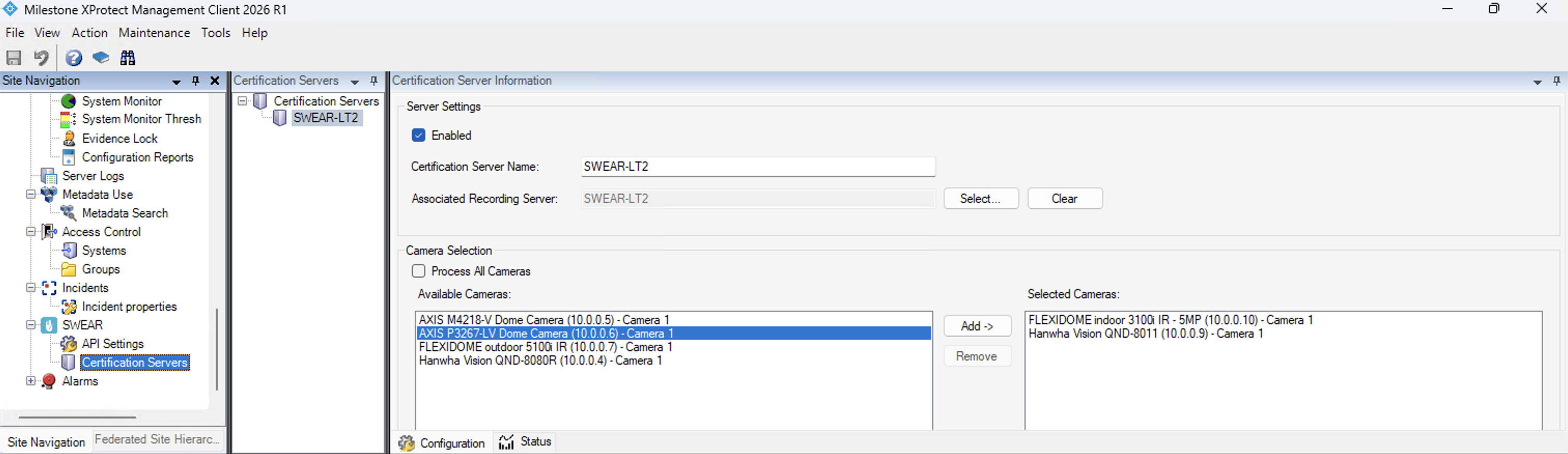This screenshot has width=1568, height=454.
Task: Select the Server Logs icon
Action: click(49, 176)
